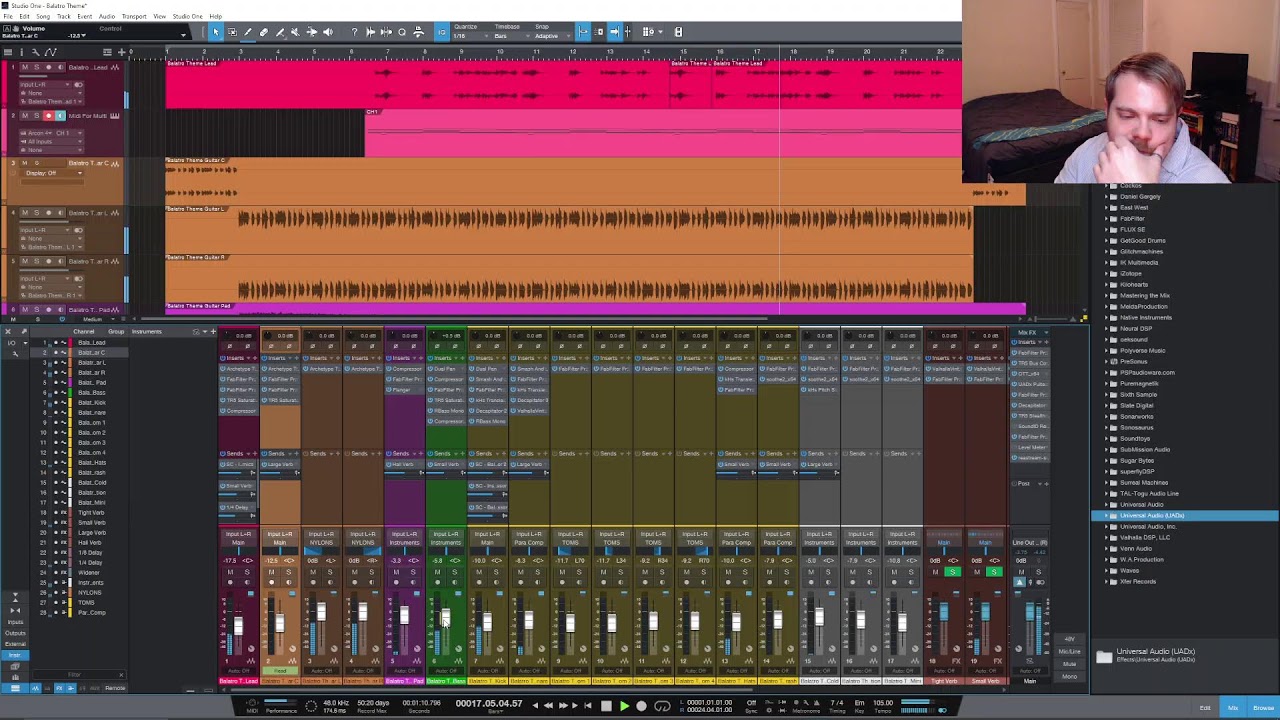The width and height of the screenshot is (1280, 720).
Task: Open the Browse panel button
Action: tap(1260, 708)
